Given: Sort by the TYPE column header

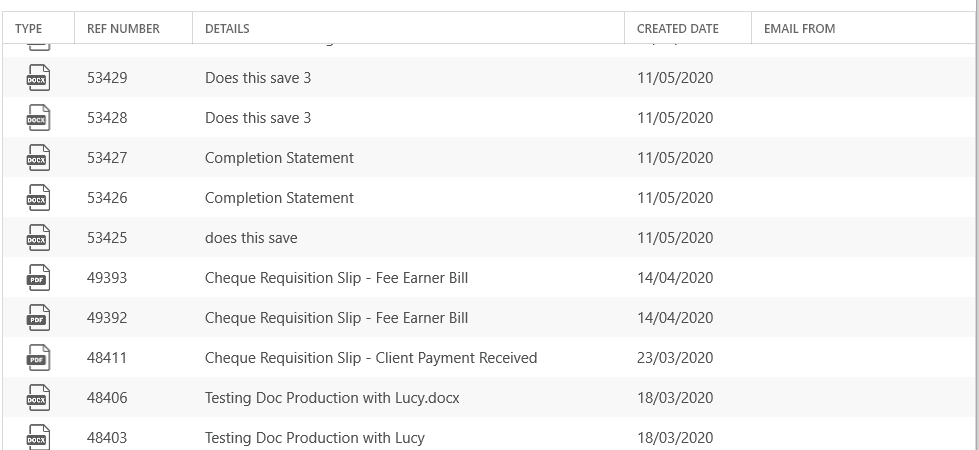Looking at the screenshot, I should [x=29, y=29].
